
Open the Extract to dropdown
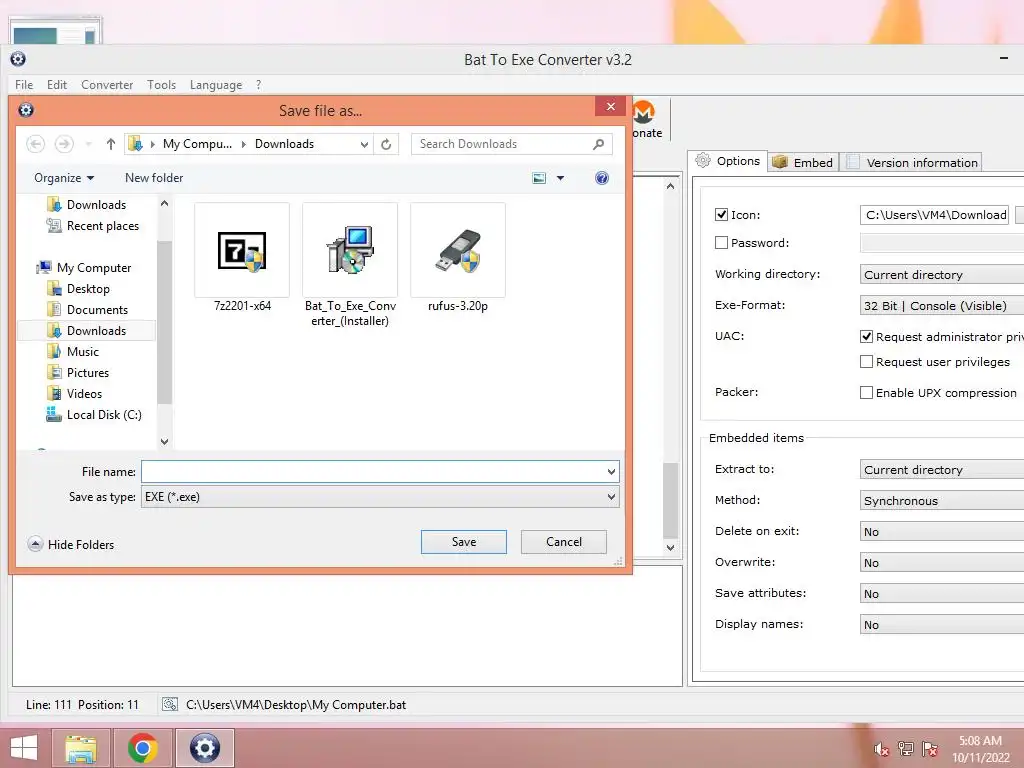(x=942, y=470)
